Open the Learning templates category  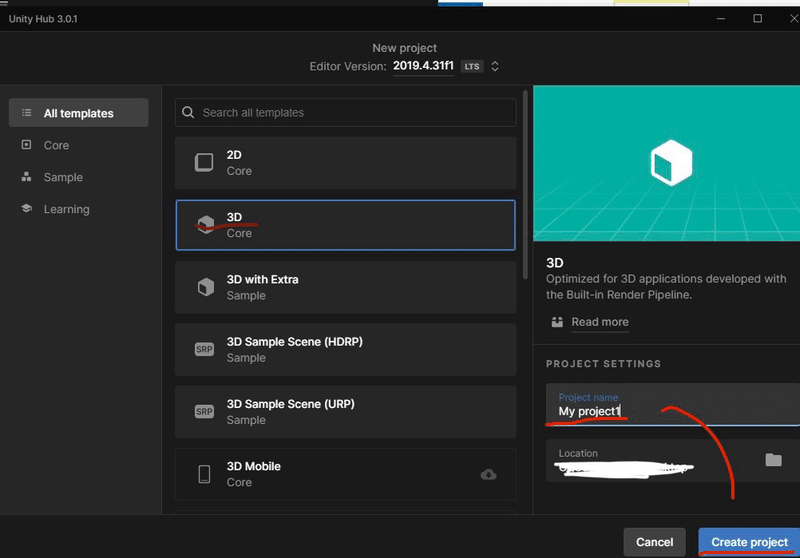(66, 209)
